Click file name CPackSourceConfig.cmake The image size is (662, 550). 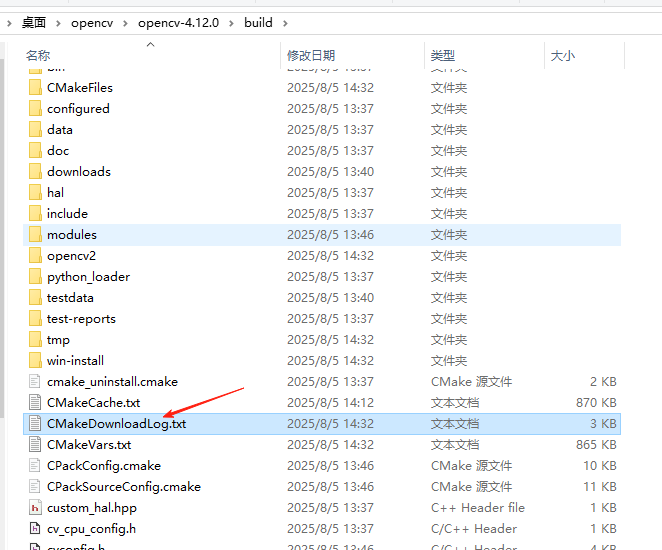(124, 487)
